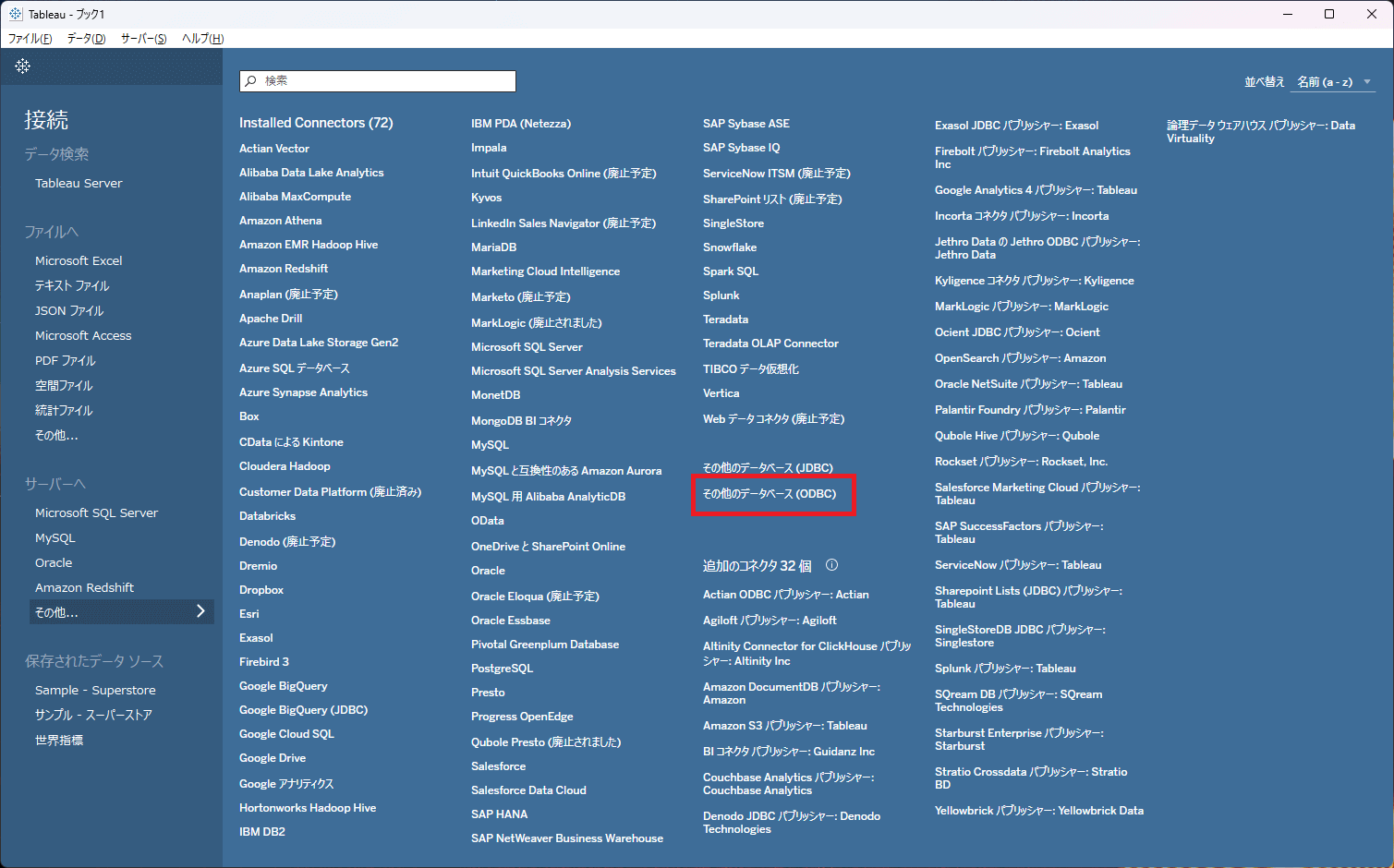
Task: Open the データ(D) menu
Action: (86, 39)
